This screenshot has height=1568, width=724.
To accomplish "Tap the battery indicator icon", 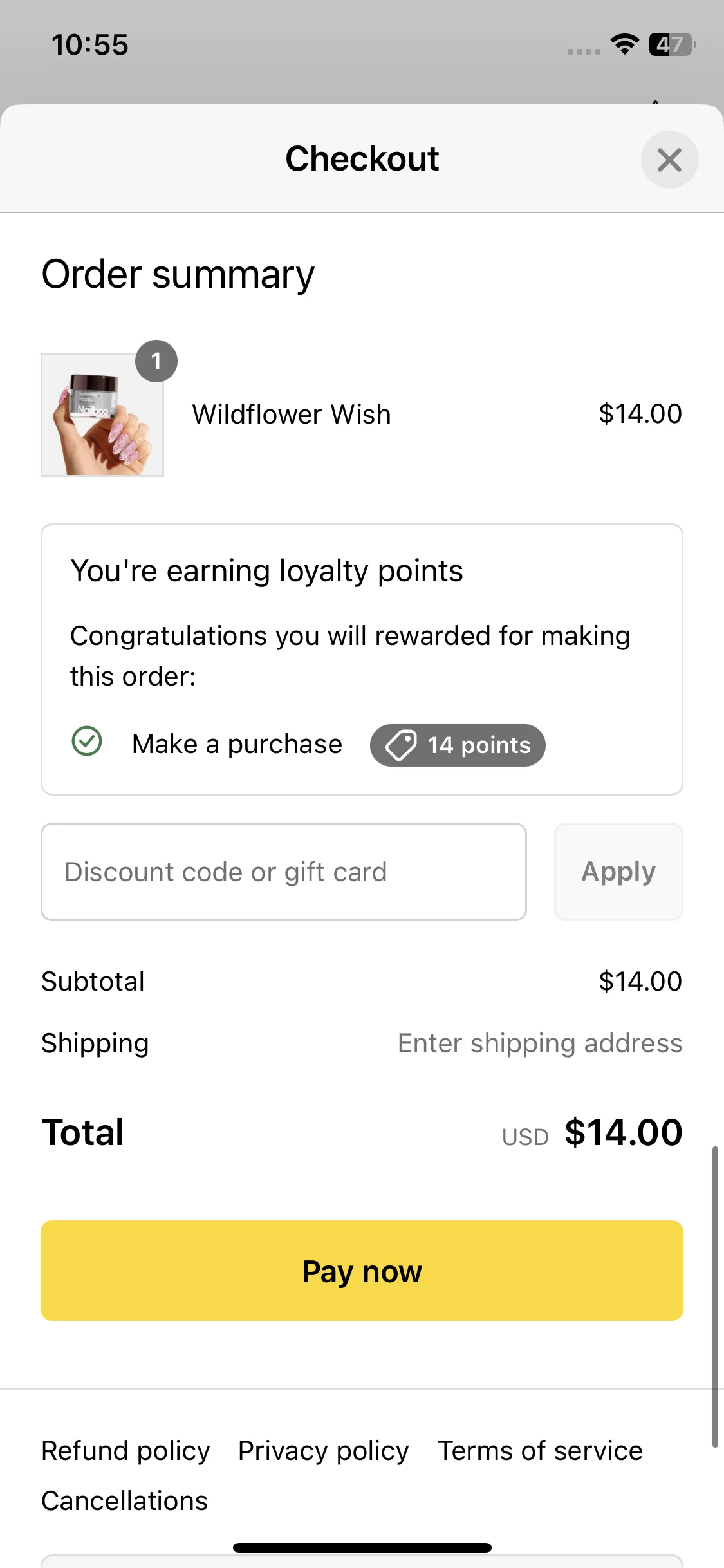I will pos(672,44).
